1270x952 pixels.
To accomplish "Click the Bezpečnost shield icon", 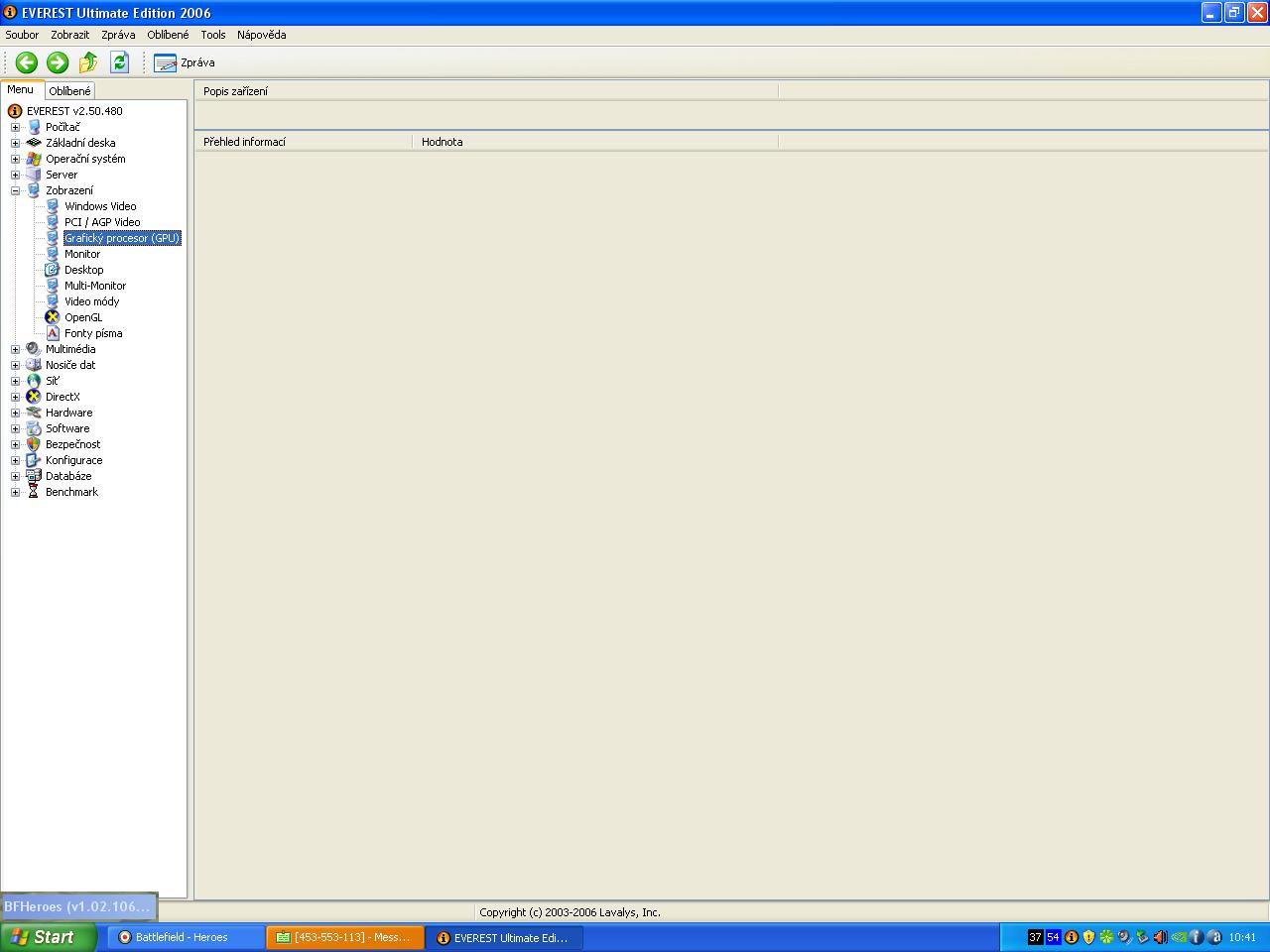I will click(x=34, y=444).
